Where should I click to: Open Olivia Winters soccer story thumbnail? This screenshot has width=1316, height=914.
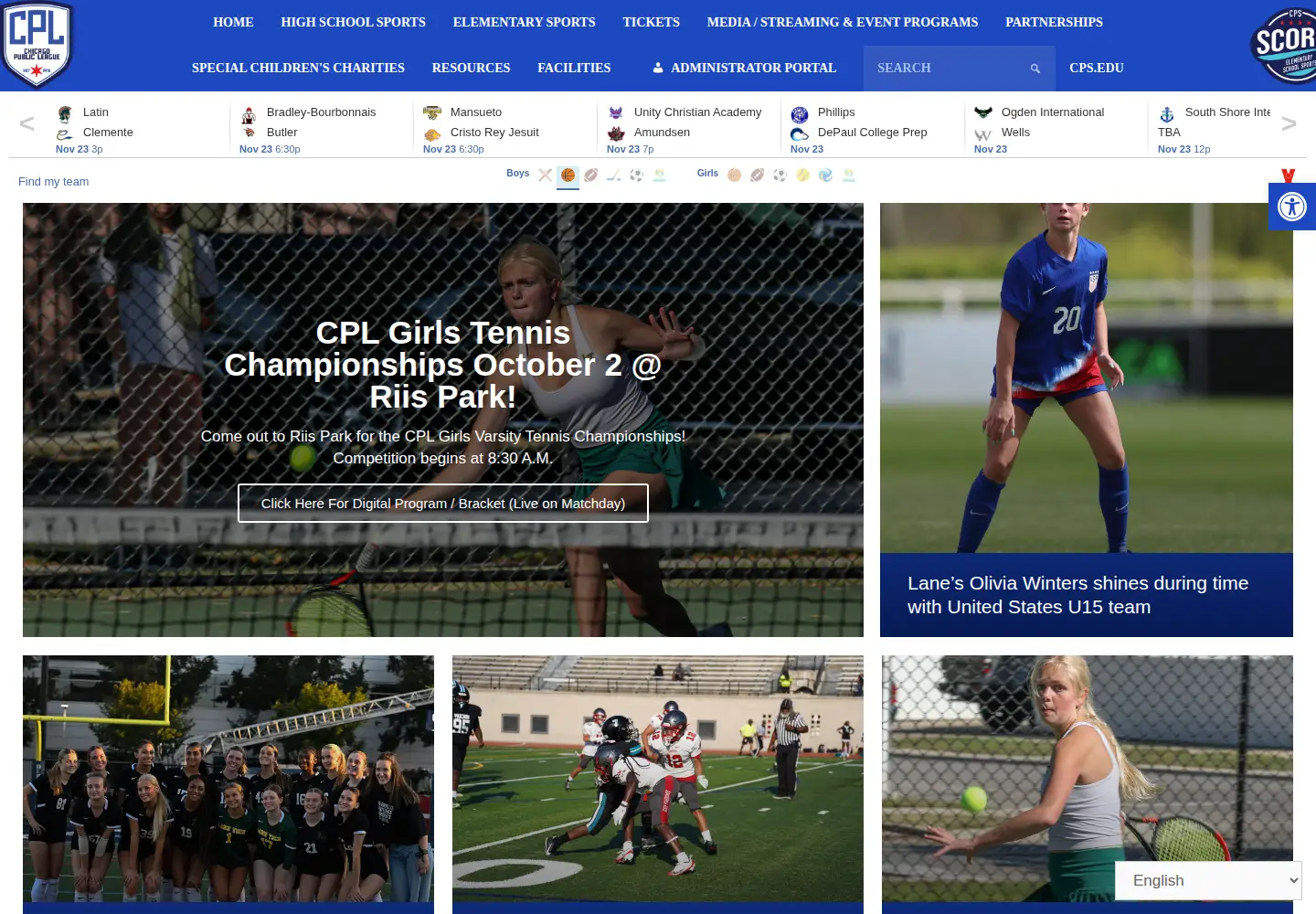click(x=1087, y=377)
